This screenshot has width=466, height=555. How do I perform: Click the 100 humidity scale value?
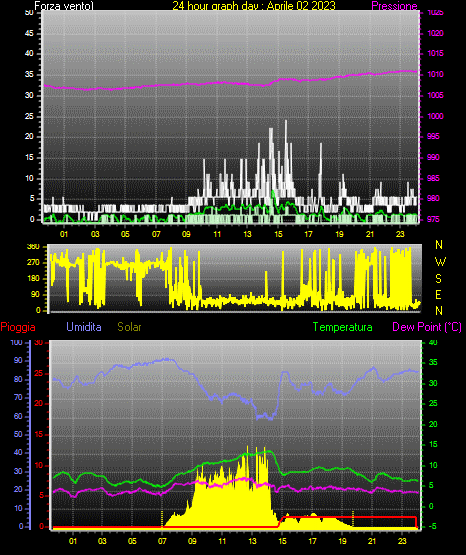click(16, 342)
